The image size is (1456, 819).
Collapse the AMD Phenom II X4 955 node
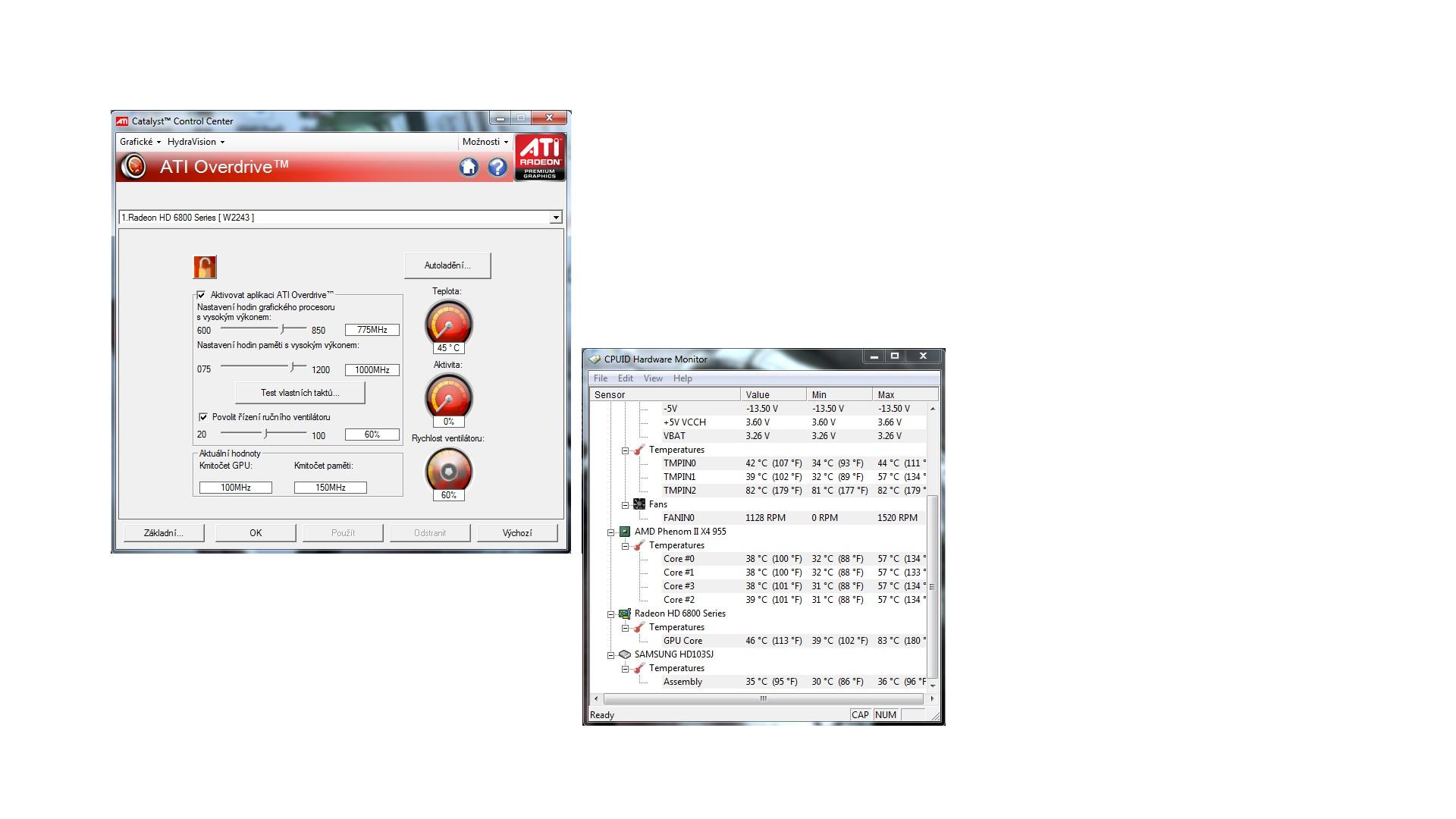[610, 532]
